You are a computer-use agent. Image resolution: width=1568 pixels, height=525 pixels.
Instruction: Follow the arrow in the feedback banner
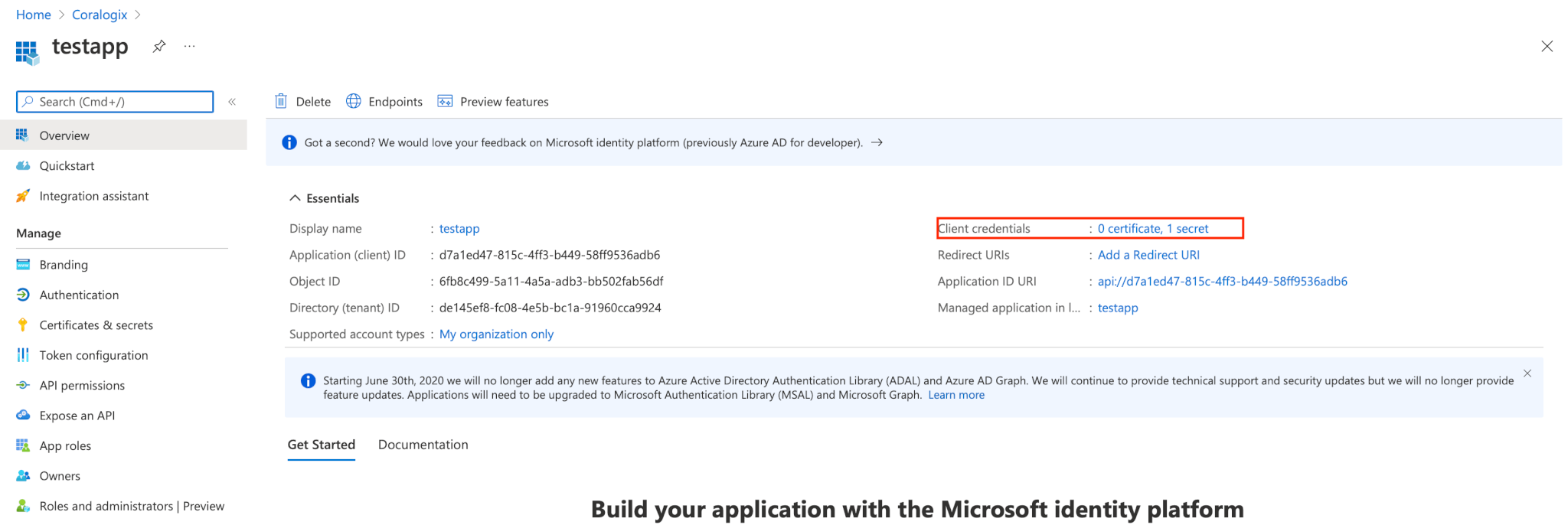(x=877, y=142)
